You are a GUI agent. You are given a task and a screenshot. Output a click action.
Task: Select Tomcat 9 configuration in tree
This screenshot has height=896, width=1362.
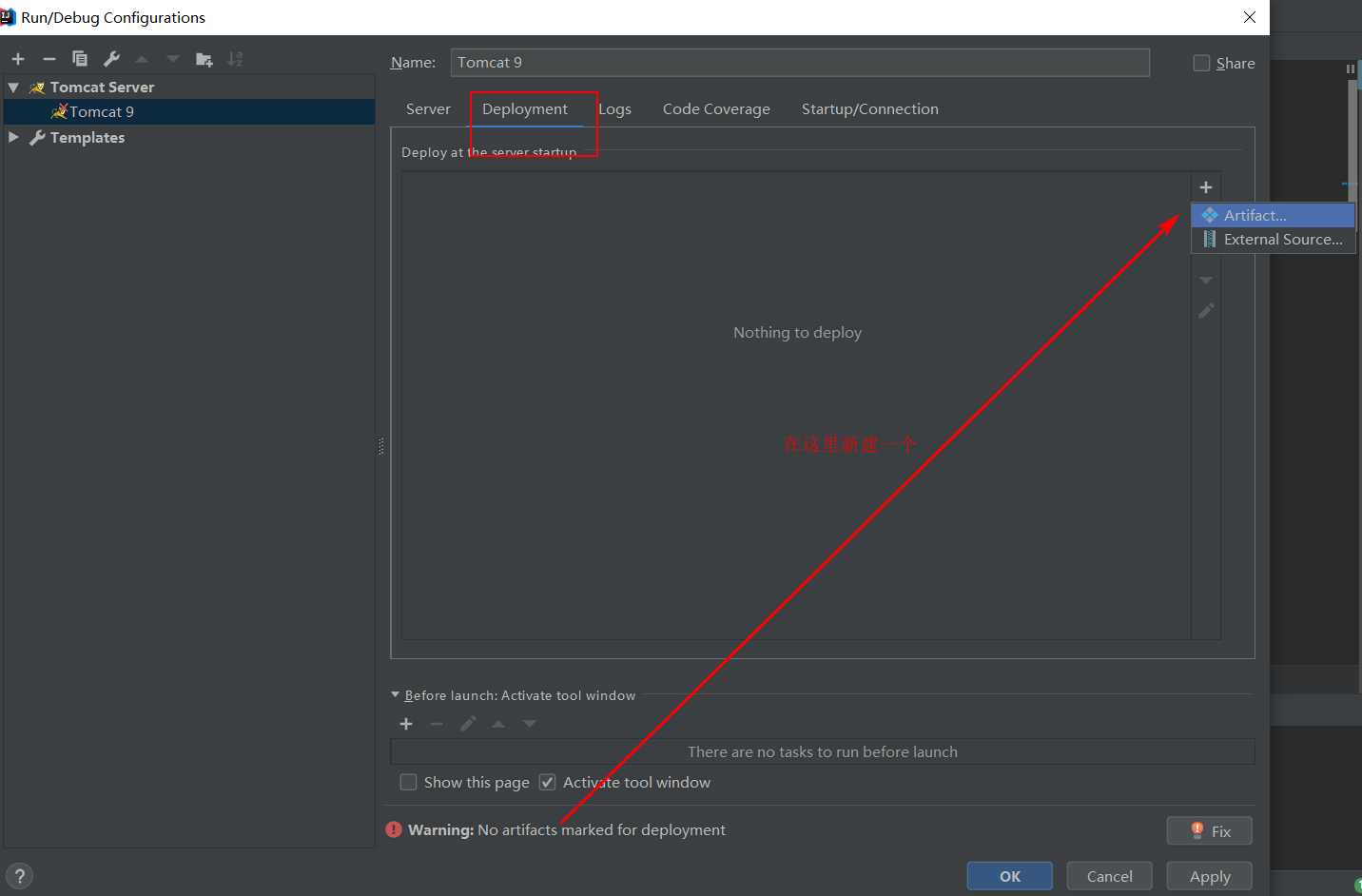[x=189, y=111]
